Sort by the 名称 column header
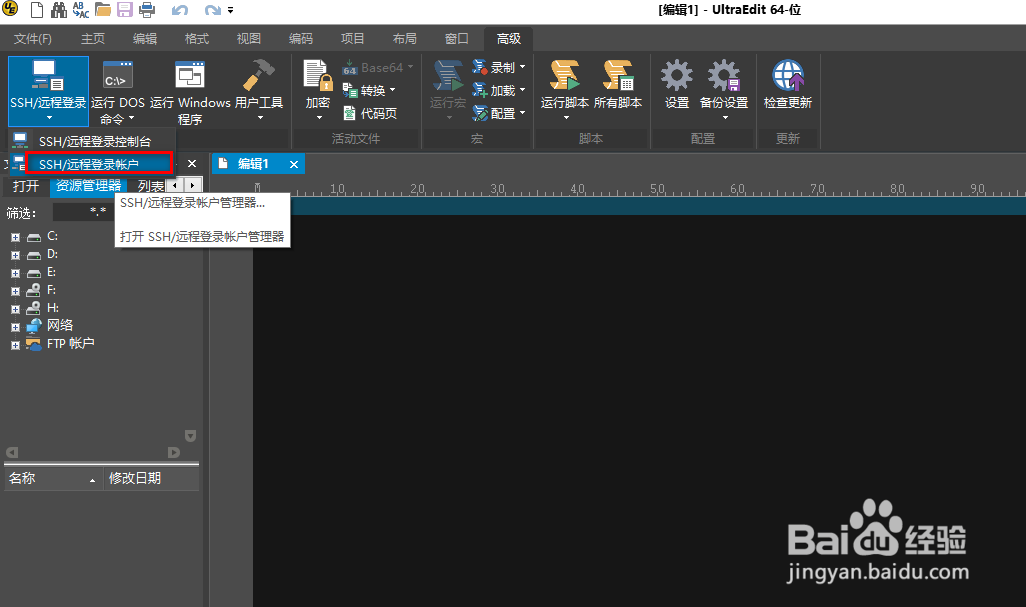Viewport: 1026px width, 607px height. coord(53,478)
